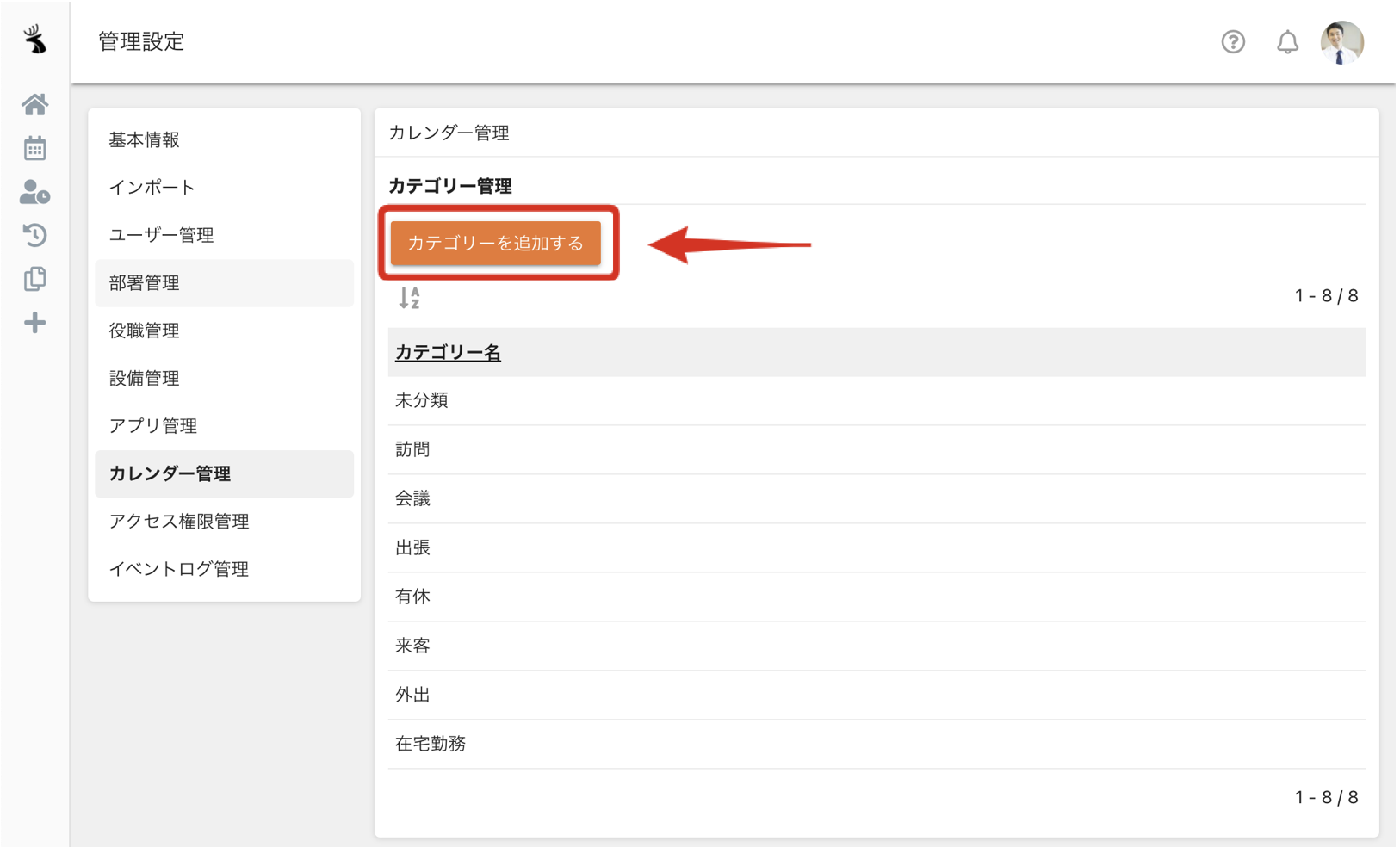Screen dimensions: 1400x847
Task: Select ユーザー管理 in settings menu
Action: click(x=161, y=235)
